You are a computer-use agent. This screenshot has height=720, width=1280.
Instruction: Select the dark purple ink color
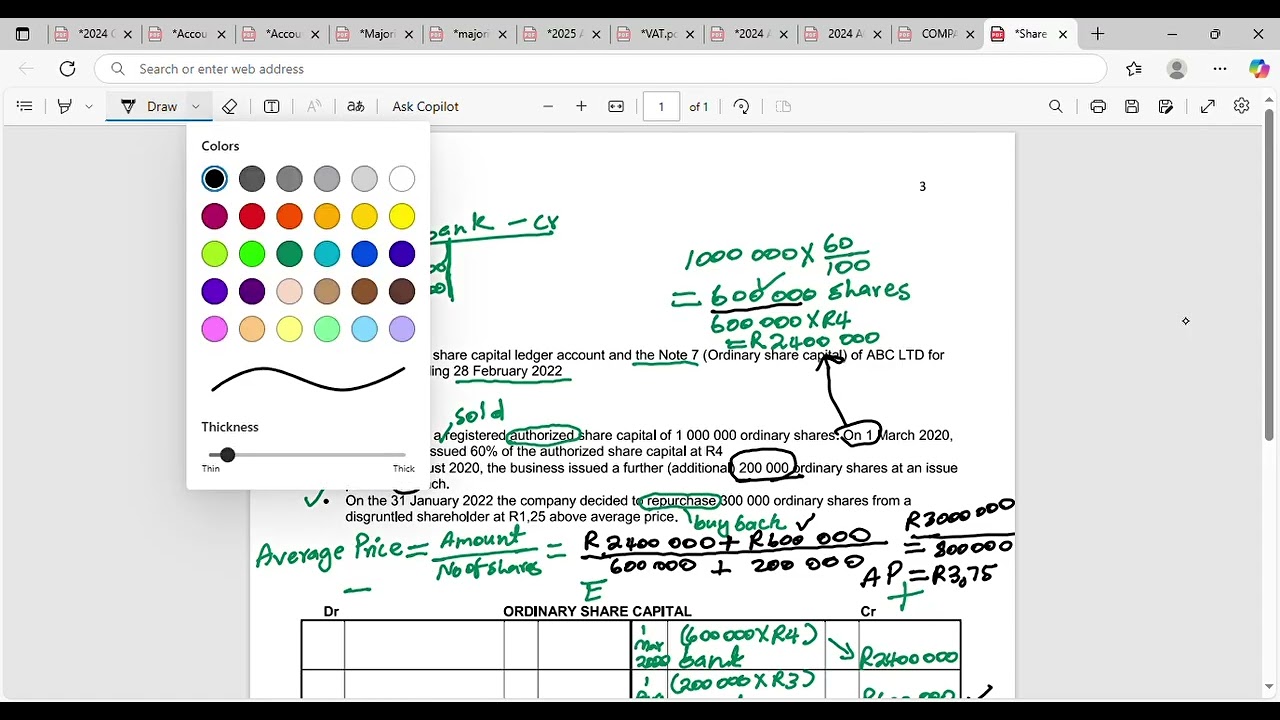252,291
